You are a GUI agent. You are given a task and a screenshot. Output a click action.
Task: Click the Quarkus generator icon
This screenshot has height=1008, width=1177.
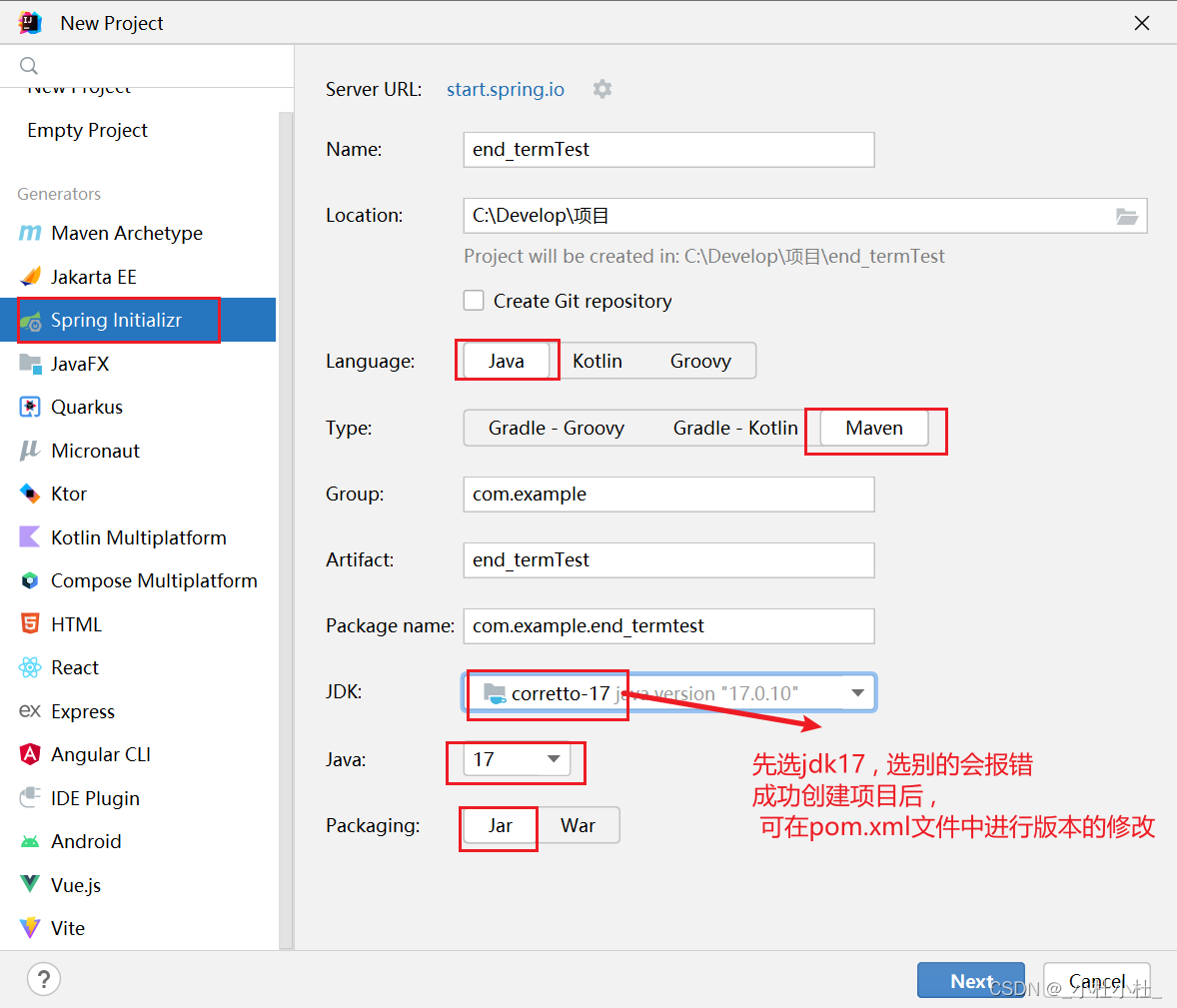click(30, 407)
